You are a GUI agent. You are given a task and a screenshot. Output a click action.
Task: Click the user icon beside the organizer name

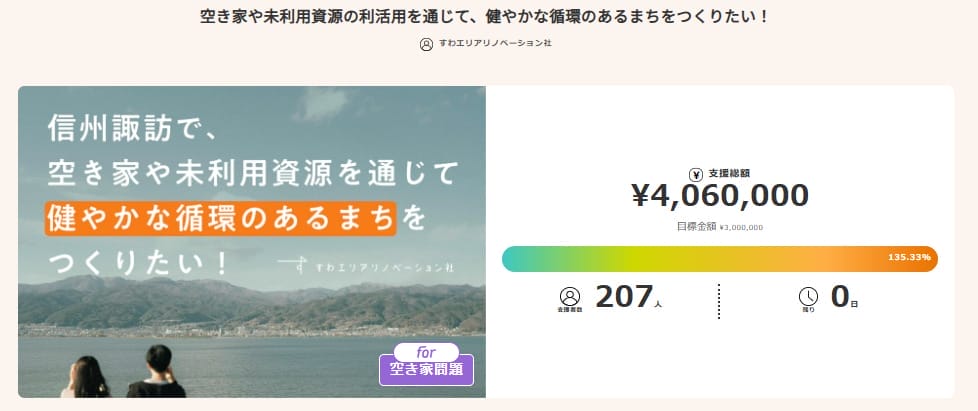[x=427, y=44]
